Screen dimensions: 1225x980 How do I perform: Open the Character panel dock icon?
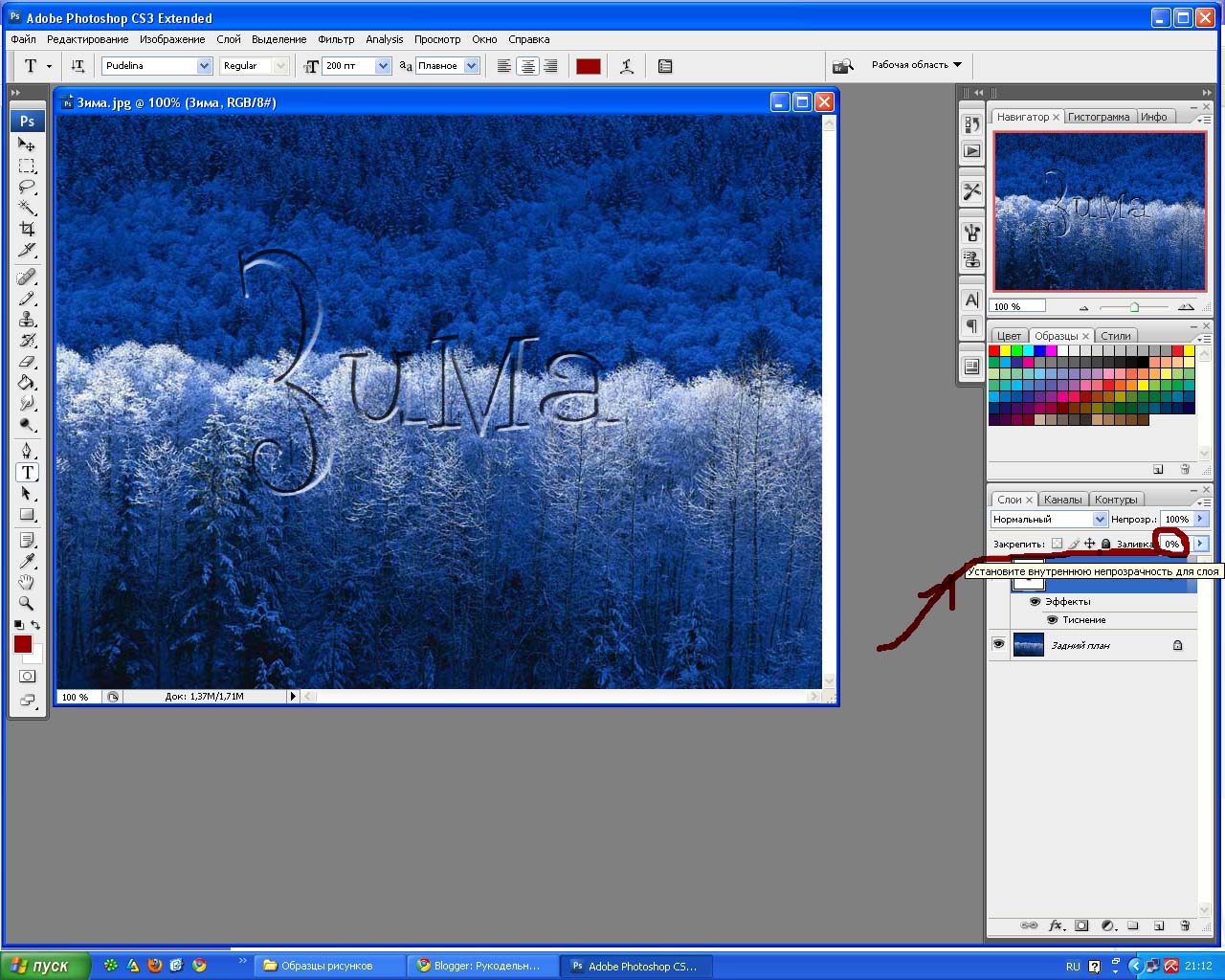971,300
